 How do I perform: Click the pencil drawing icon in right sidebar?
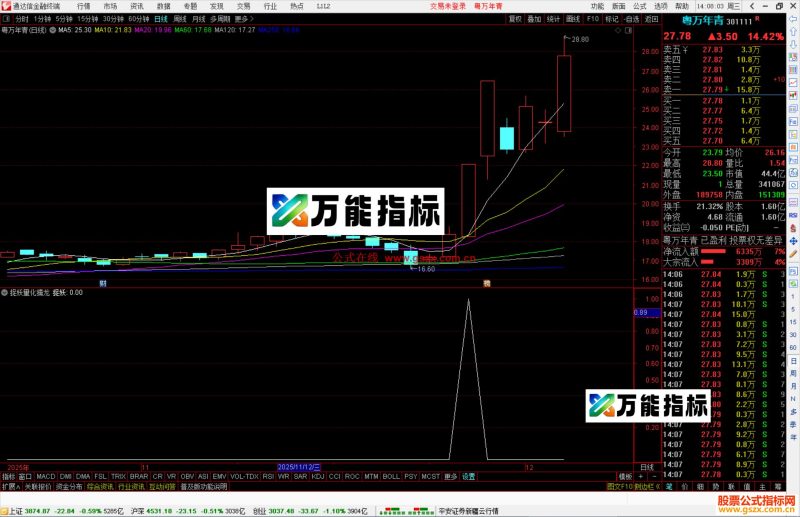click(793, 254)
